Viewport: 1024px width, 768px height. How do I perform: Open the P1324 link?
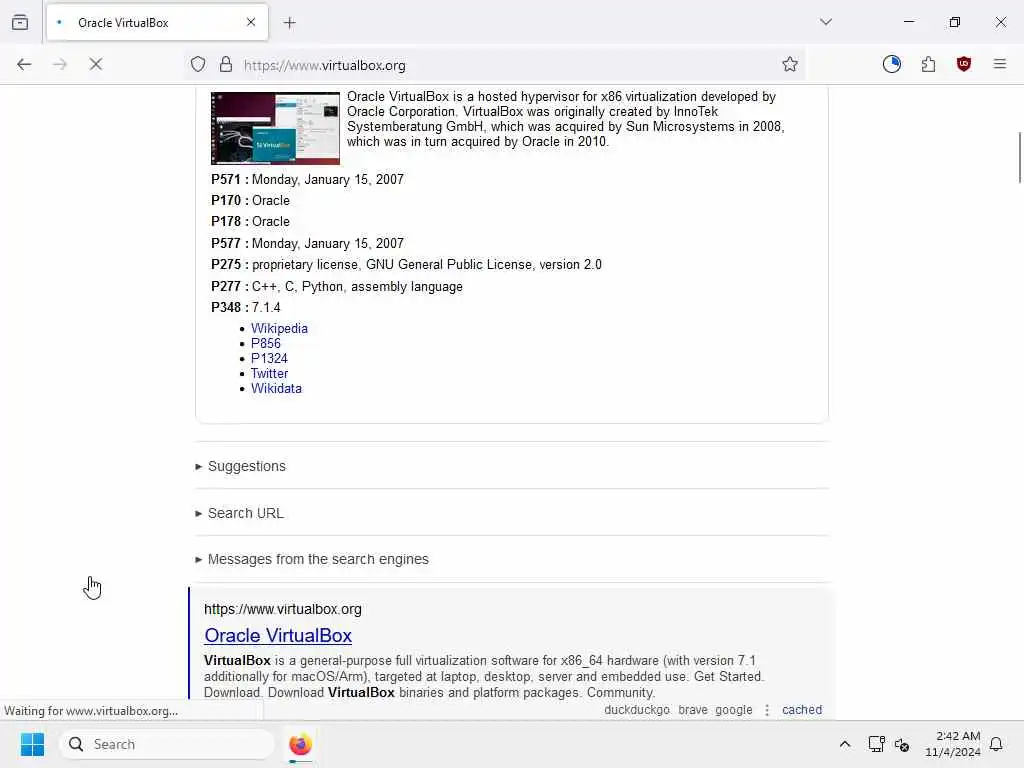click(269, 359)
